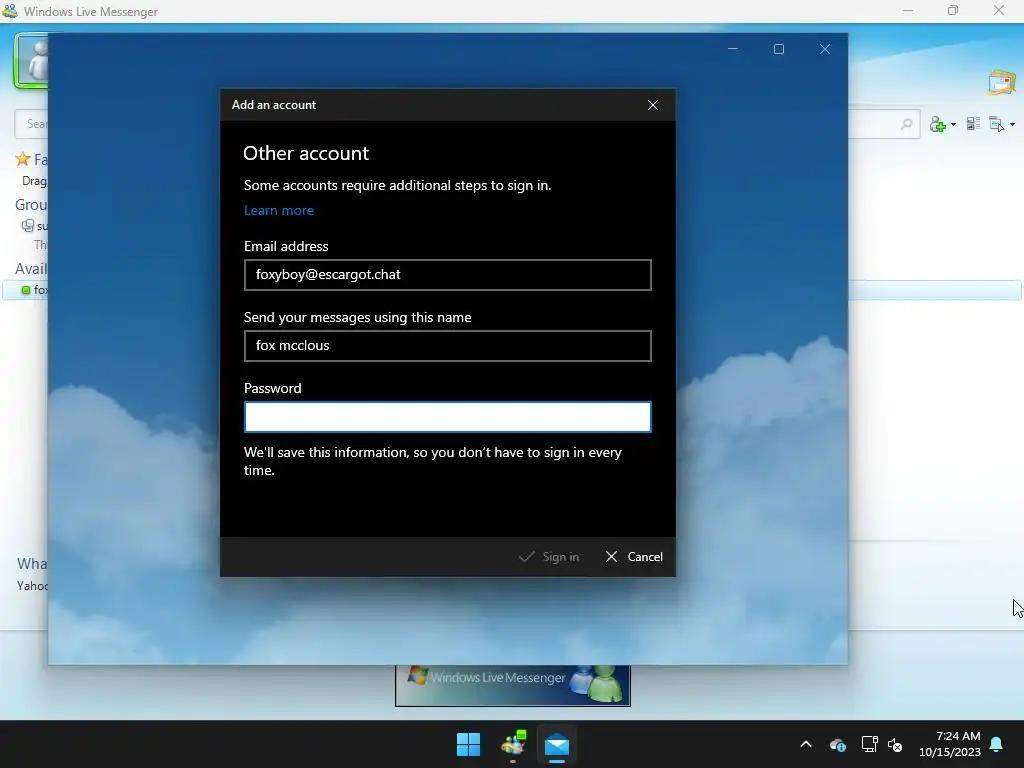Screen dimensions: 1024x768
Task: Click the Learn more link
Action: pyautogui.click(x=279, y=210)
